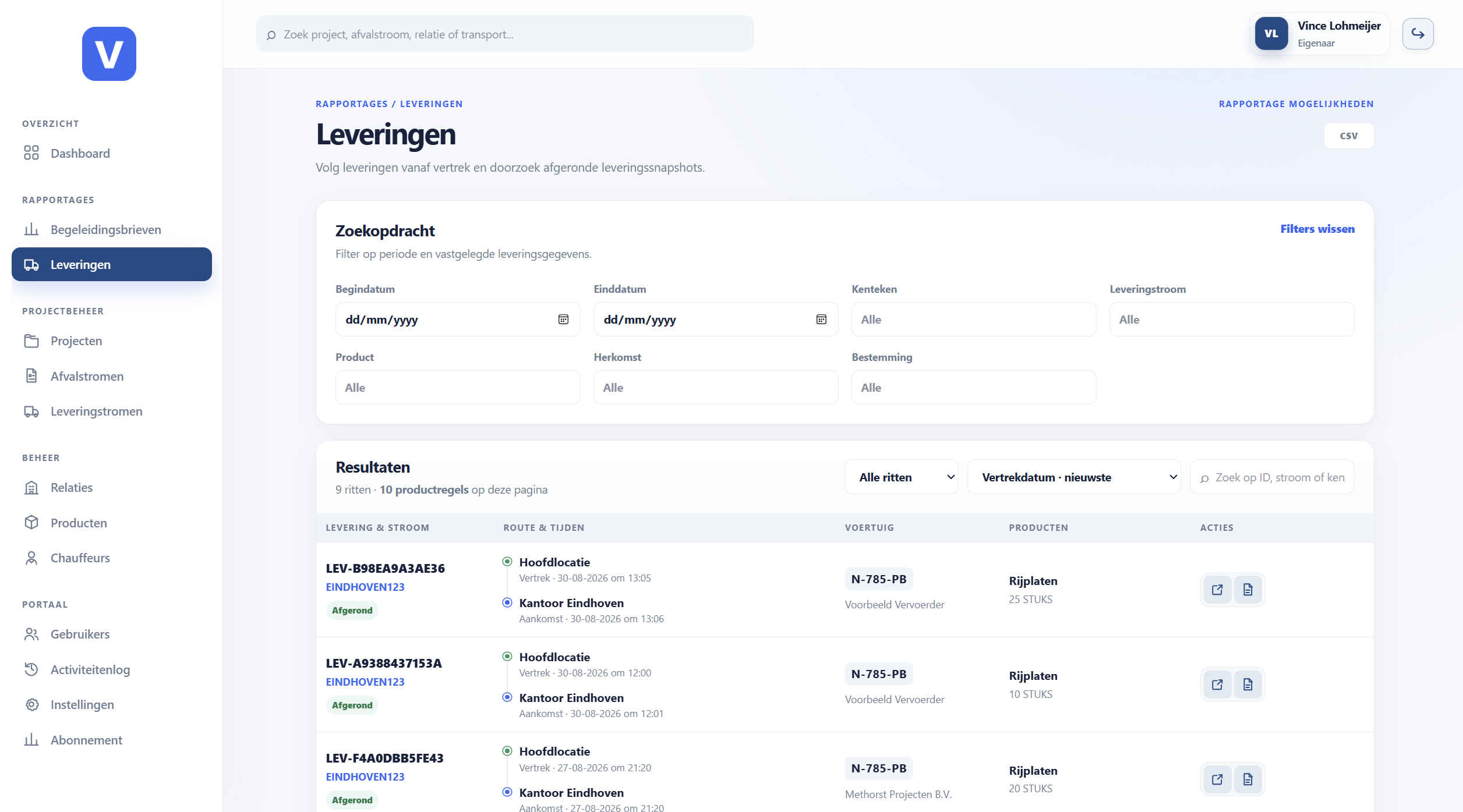Click the logout arrow icon button
The width and height of the screenshot is (1463, 812).
tap(1418, 34)
